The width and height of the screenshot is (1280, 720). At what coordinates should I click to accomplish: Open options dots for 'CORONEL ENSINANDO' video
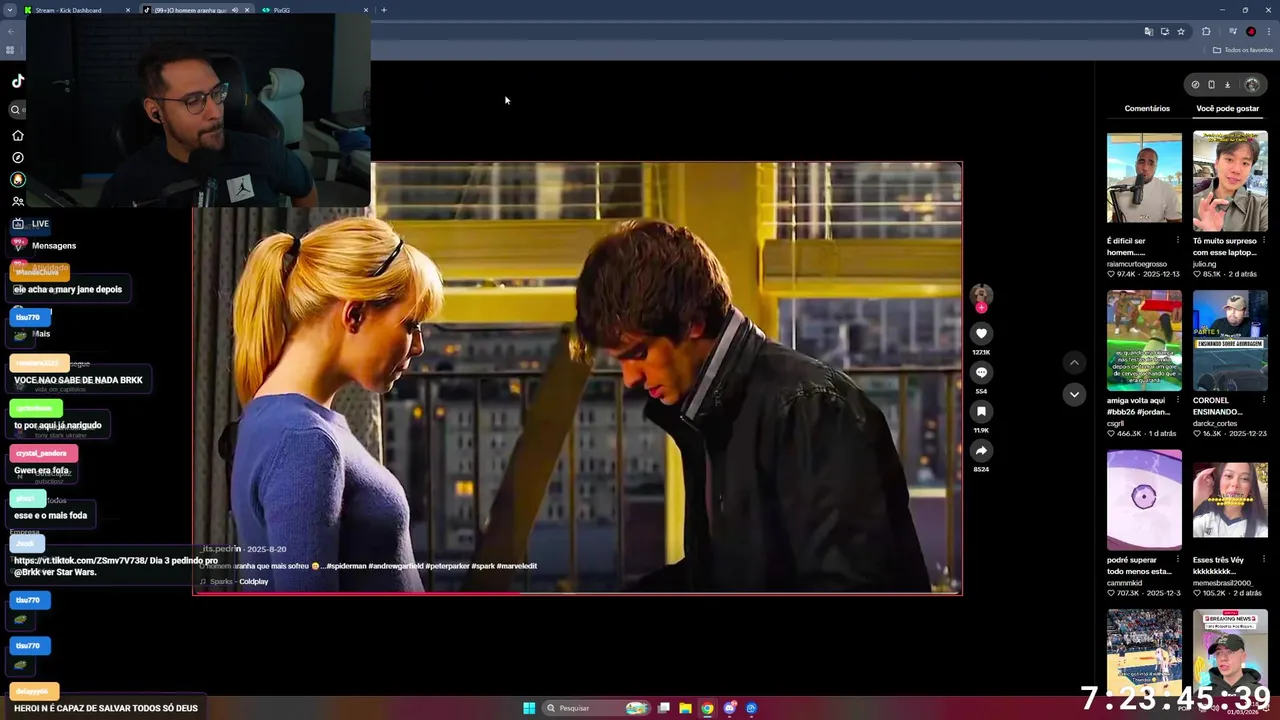tap(1263, 400)
